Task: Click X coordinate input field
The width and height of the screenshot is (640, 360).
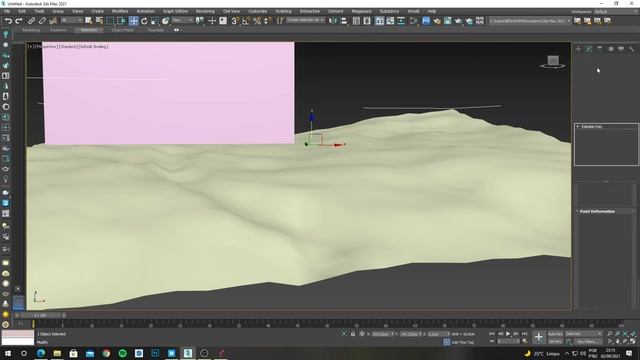Action: (x=381, y=334)
